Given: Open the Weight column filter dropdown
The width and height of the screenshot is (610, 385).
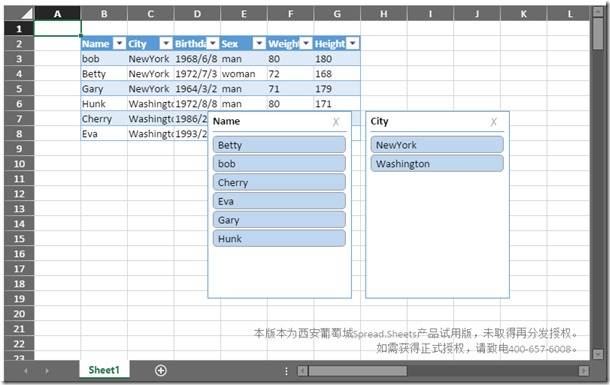Looking at the screenshot, I should (x=306, y=44).
